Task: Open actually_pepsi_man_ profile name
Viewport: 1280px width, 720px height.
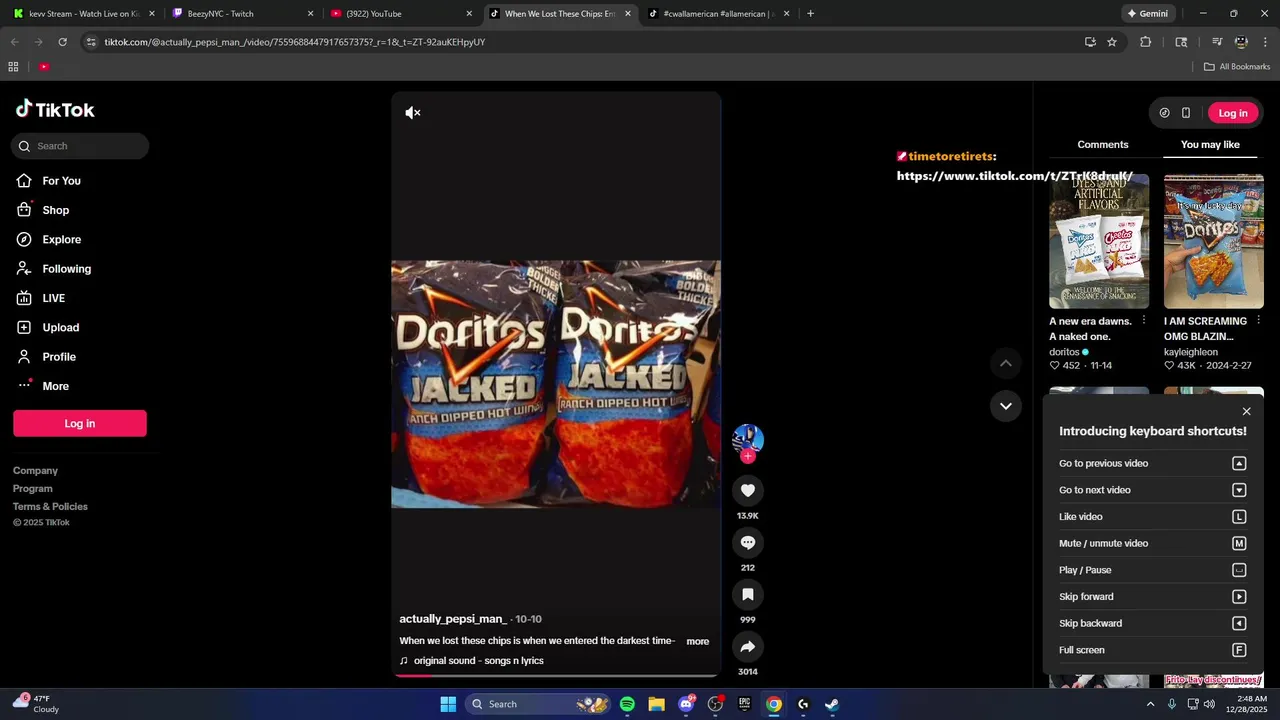Action: [x=453, y=619]
